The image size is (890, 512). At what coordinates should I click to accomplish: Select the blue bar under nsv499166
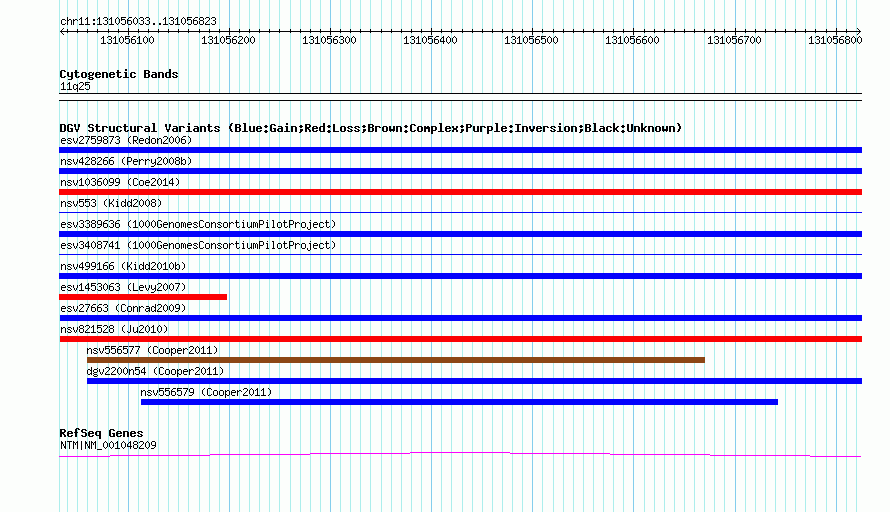pyautogui.click(x=460, y=276)
